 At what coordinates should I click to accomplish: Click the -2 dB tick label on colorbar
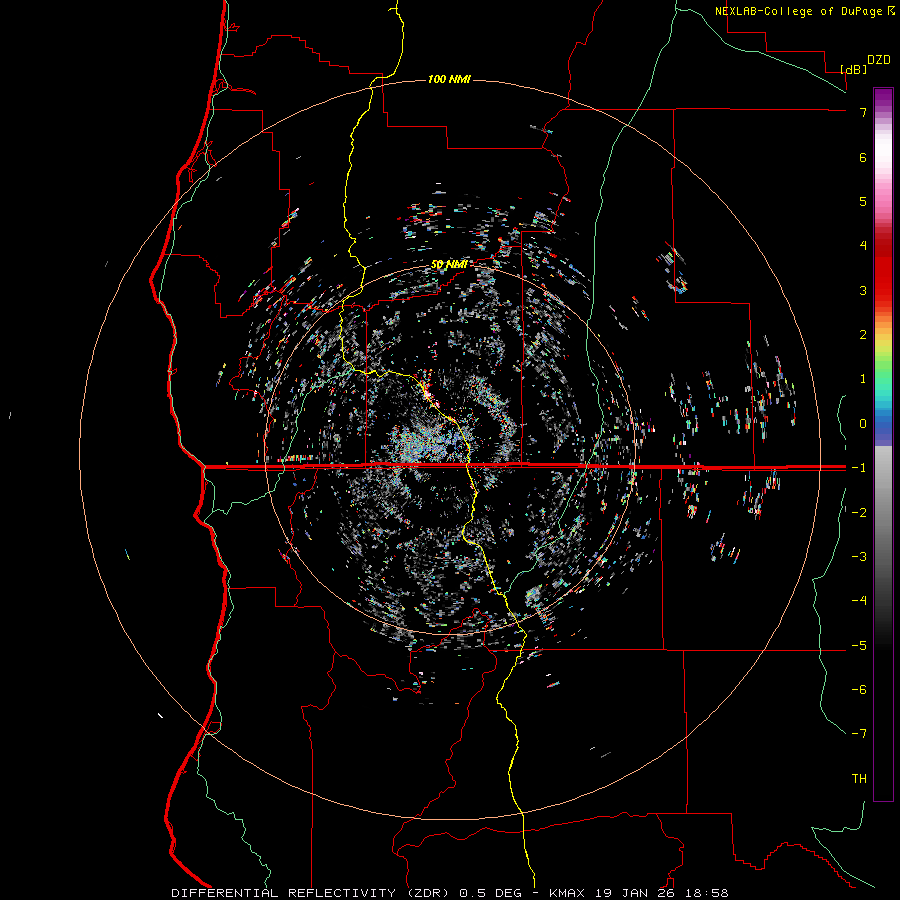(859, 512)
